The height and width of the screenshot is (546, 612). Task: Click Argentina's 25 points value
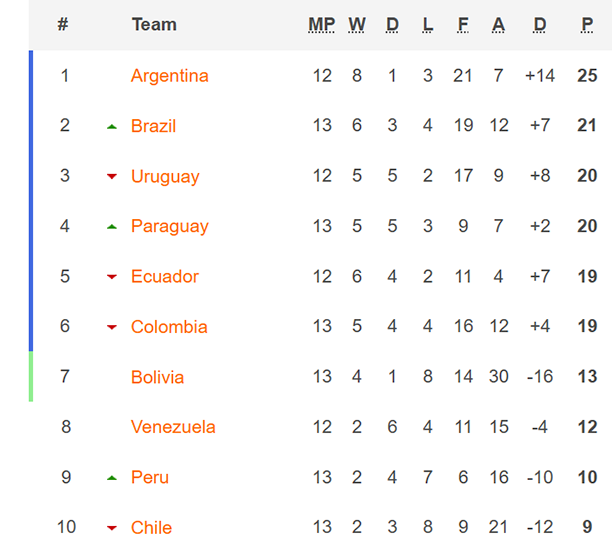pyautogui.click(x=587, y=76)
